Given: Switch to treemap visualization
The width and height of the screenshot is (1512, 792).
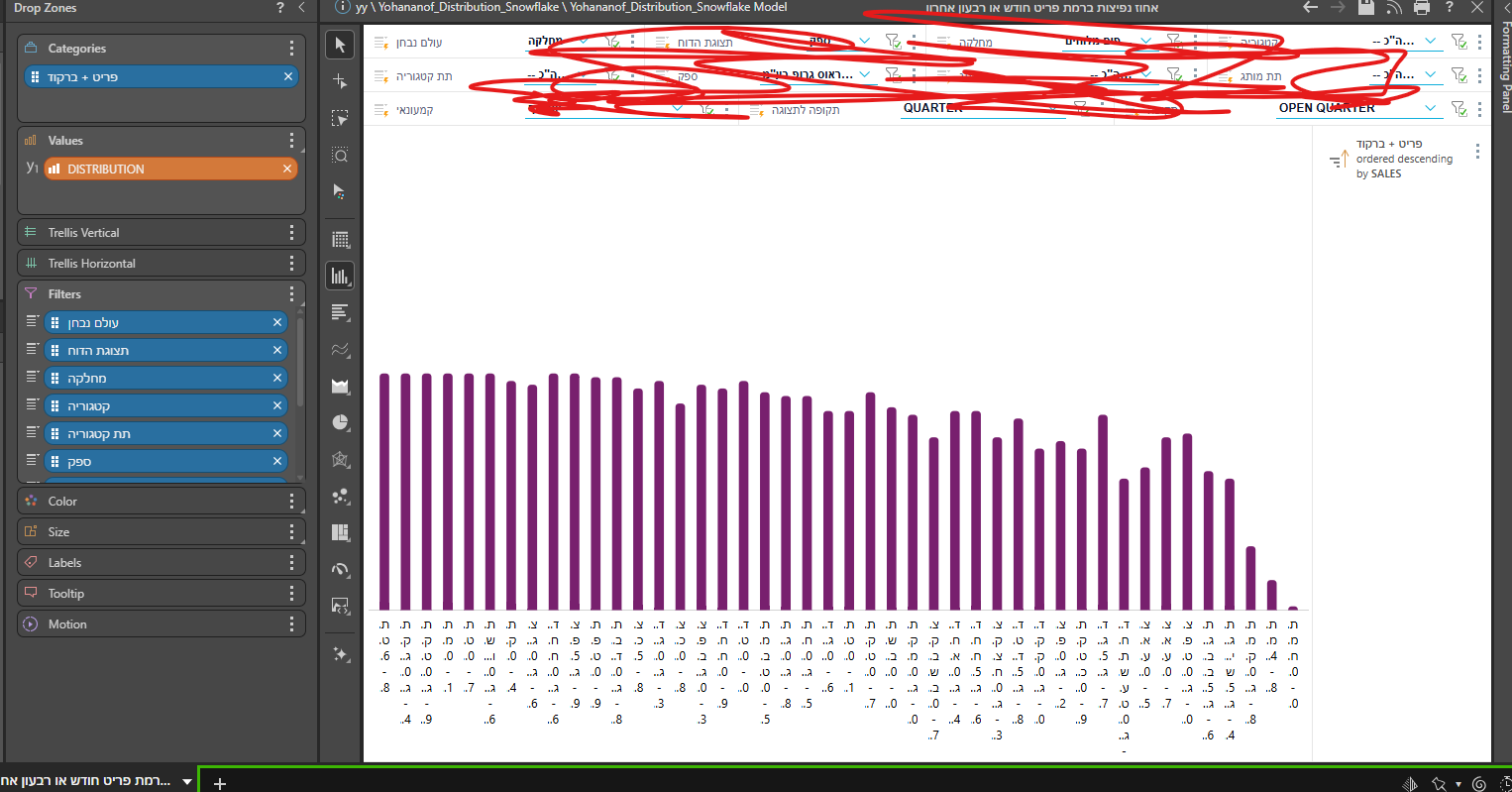Looking at the screenshot, I should pyautogui.click(x=340, y=532).
